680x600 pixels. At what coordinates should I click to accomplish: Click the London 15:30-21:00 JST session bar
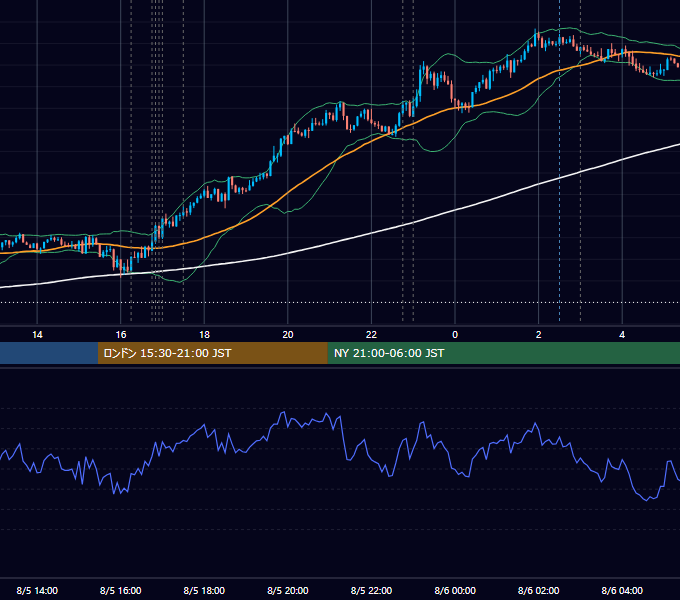212,353
